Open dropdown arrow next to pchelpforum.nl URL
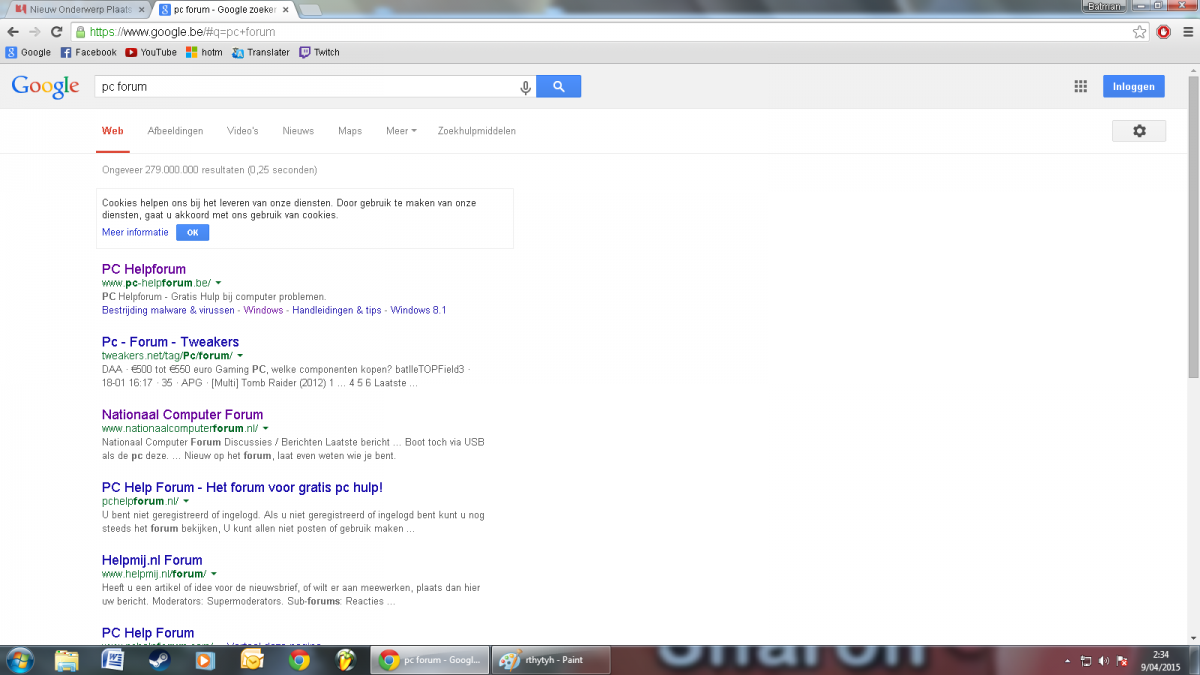This screenshot has height=675, width=1200. tap(186, 501)
